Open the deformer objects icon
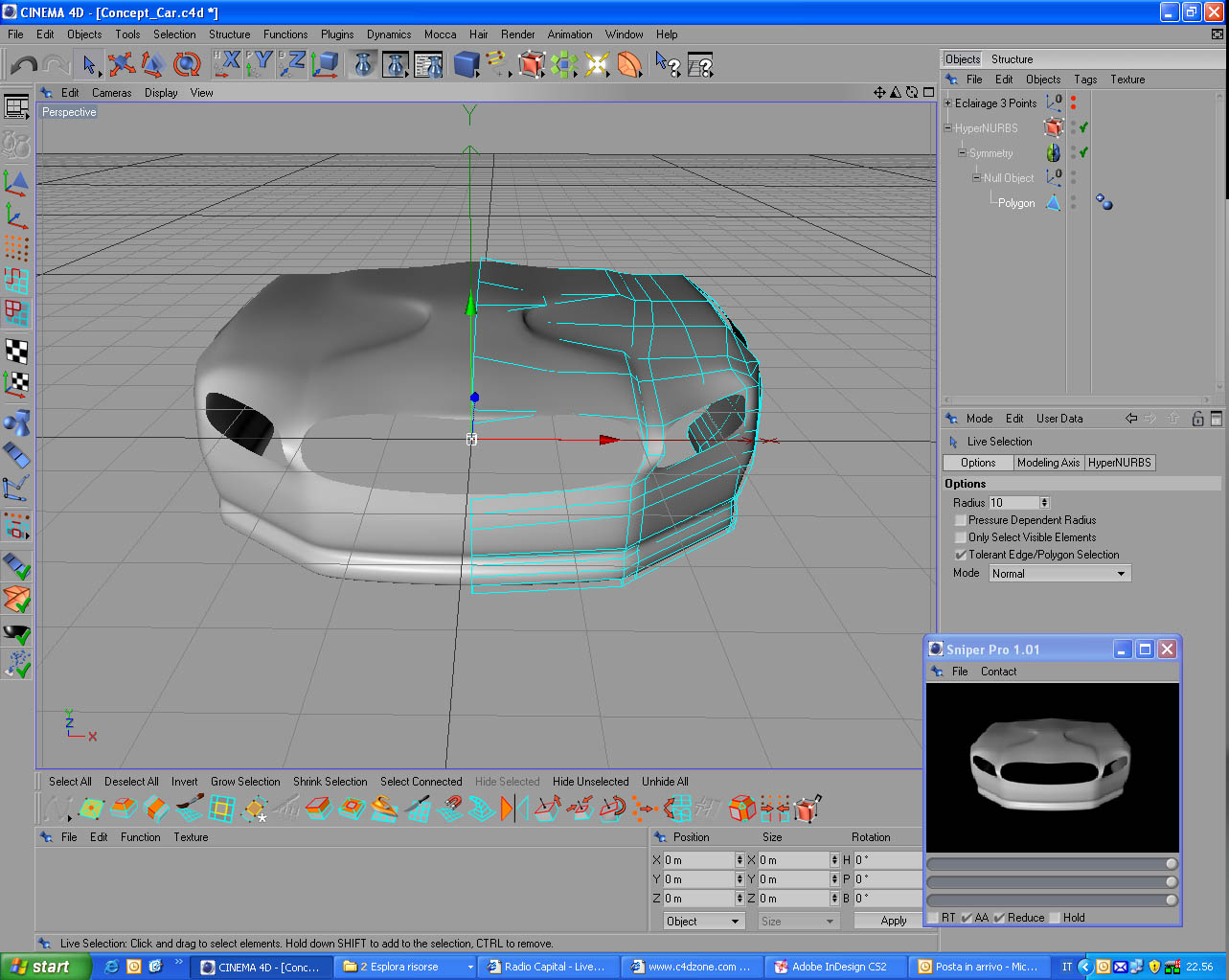The width and height of the screenshot is (1229, 980). tap(629, 65)
